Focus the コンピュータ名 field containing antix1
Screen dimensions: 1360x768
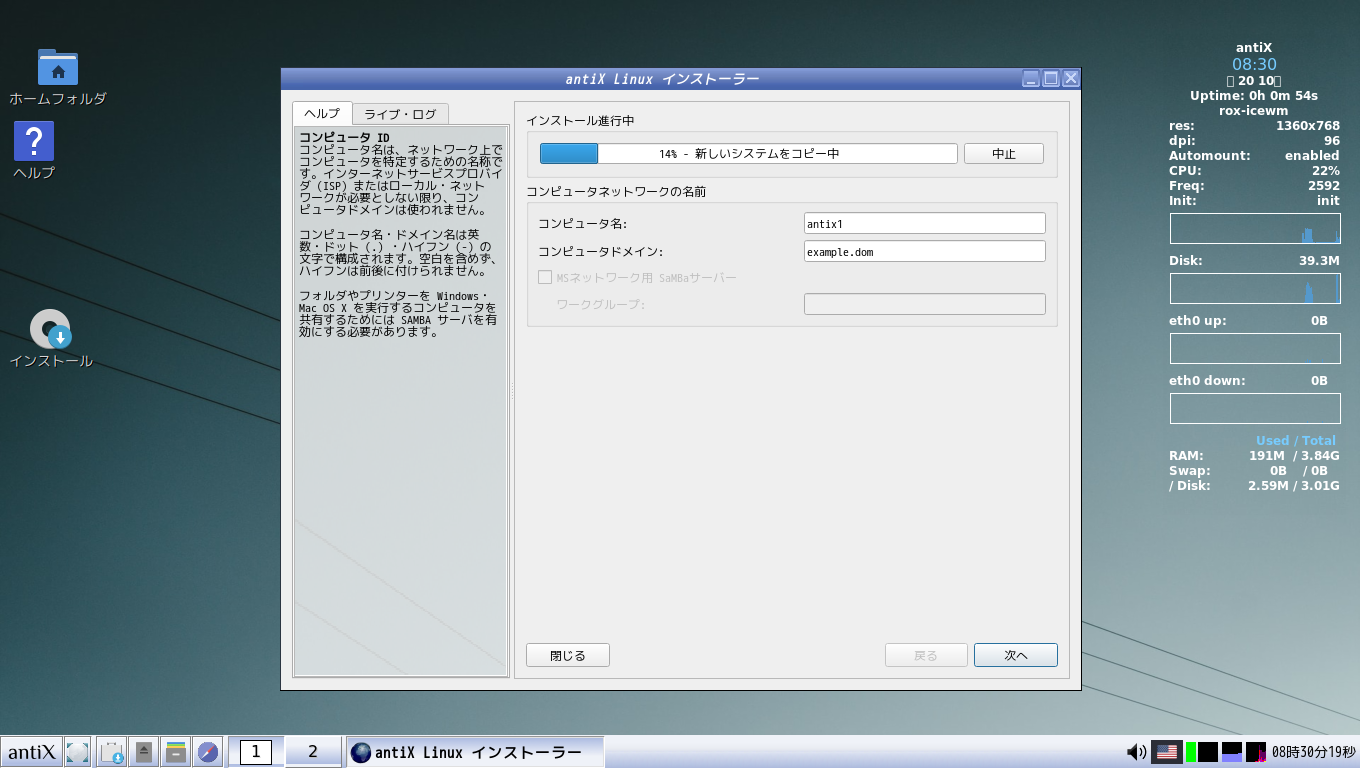pos(925,223)
